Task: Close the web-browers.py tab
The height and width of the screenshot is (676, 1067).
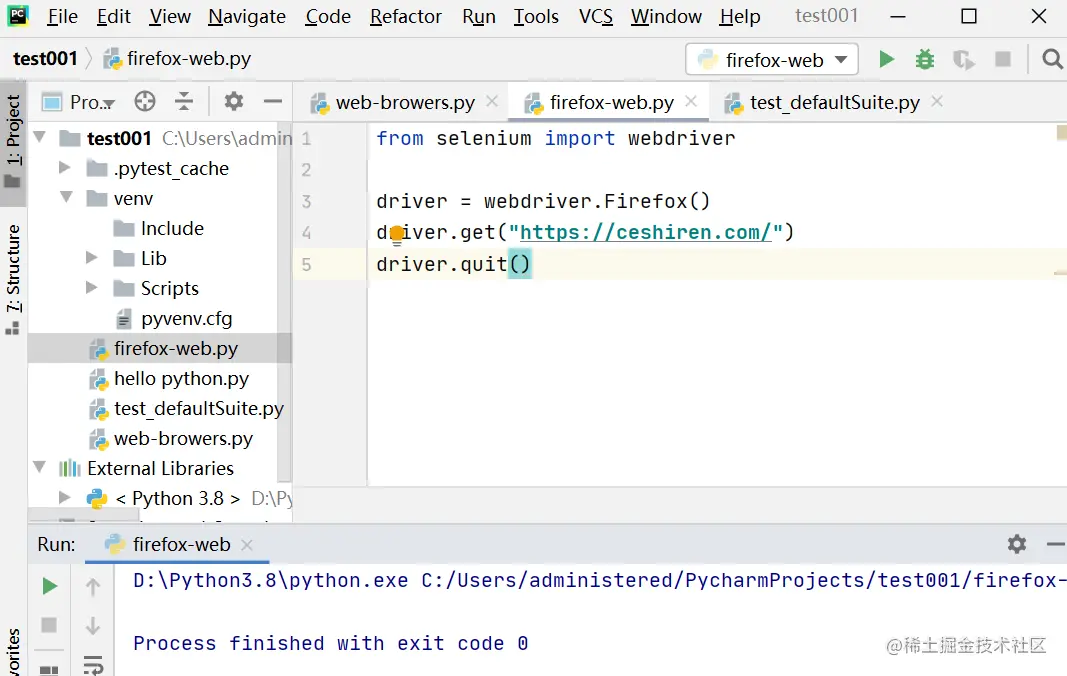Action: click(492, 101)
